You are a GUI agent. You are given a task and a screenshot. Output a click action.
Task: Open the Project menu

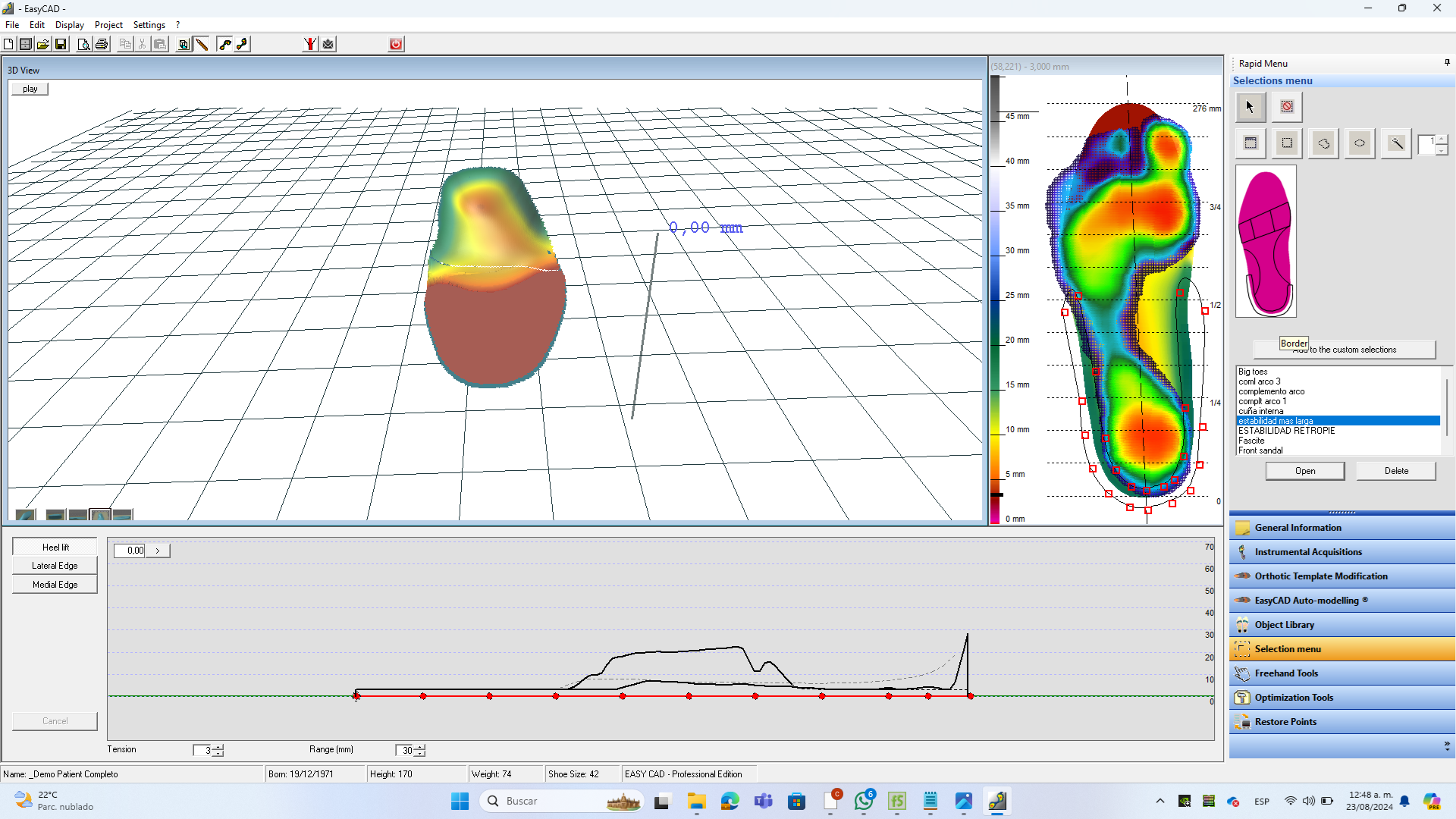tap(108, 25)
